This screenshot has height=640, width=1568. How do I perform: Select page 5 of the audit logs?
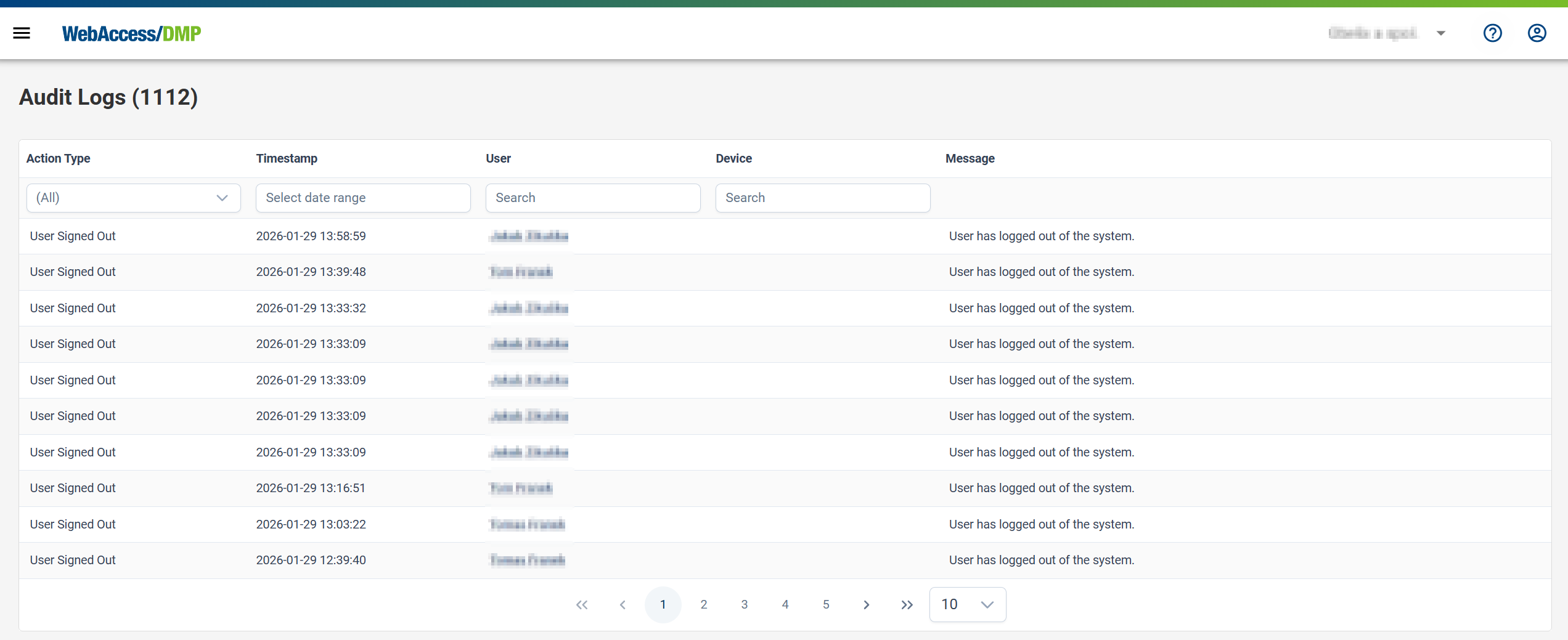pos(825,604)
